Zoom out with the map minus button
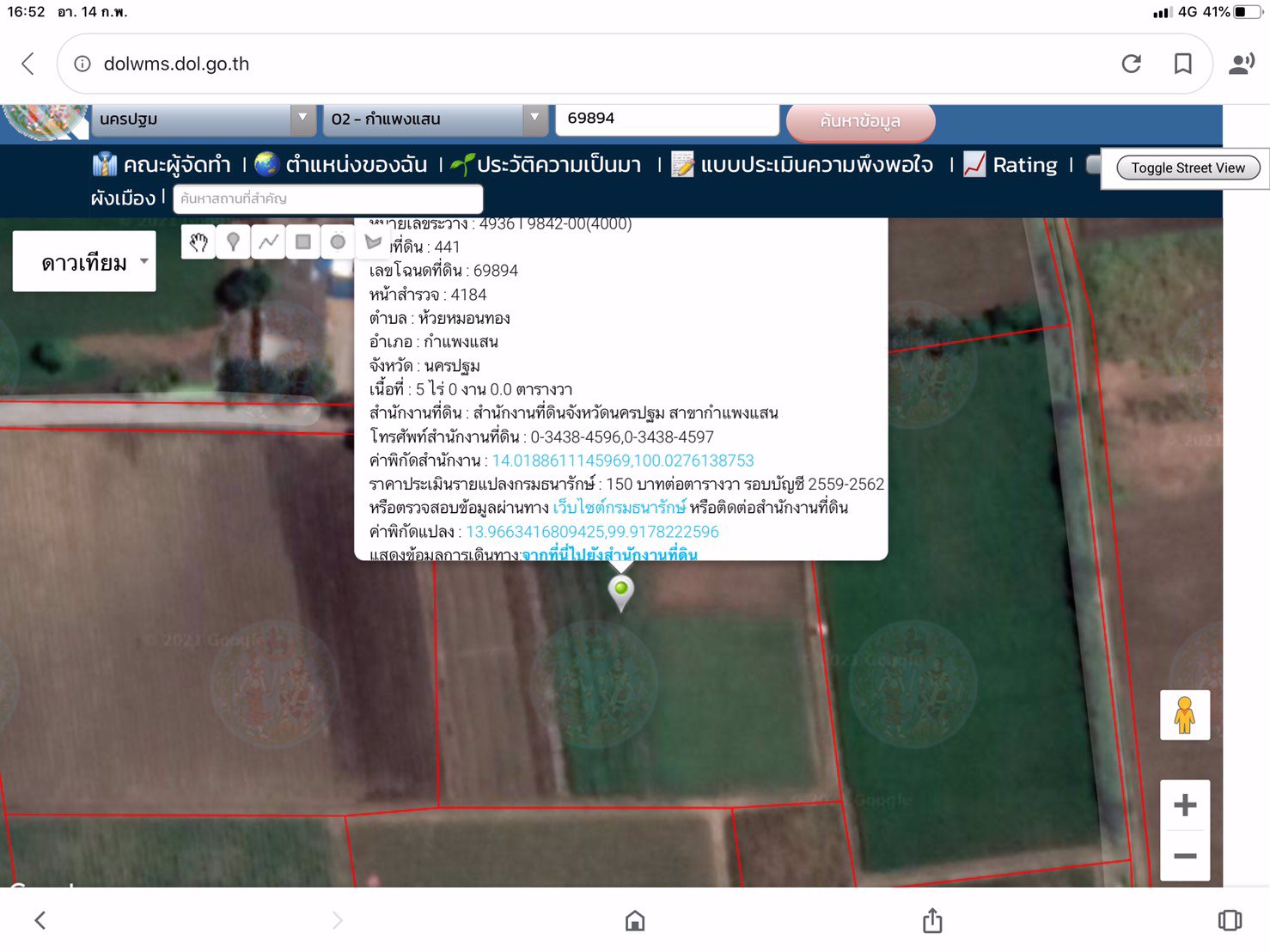 [1184, 856]
